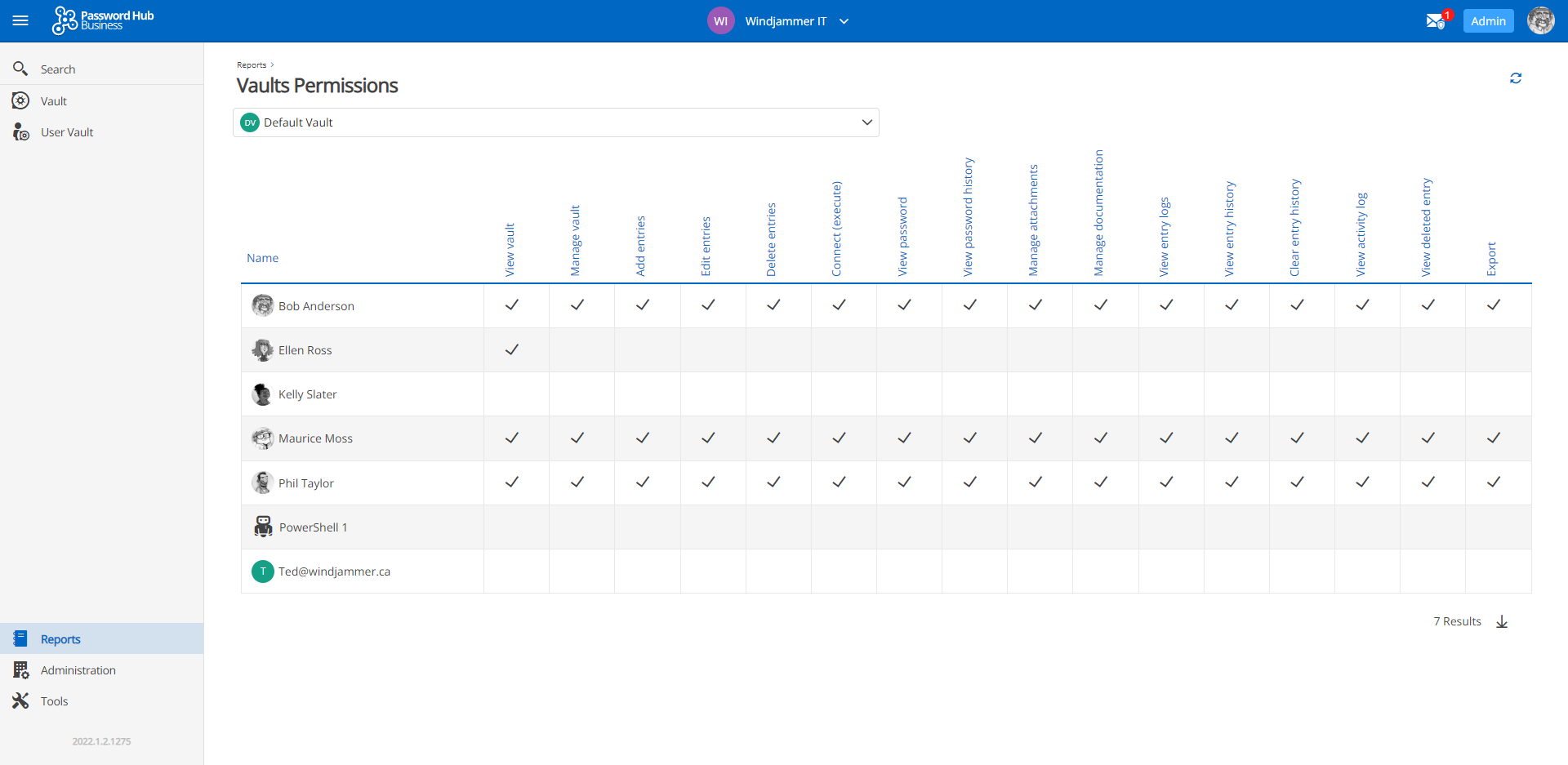Open User Vault from the sidebar
Viewport: 1568px width, 765px height.
point(67,132)
